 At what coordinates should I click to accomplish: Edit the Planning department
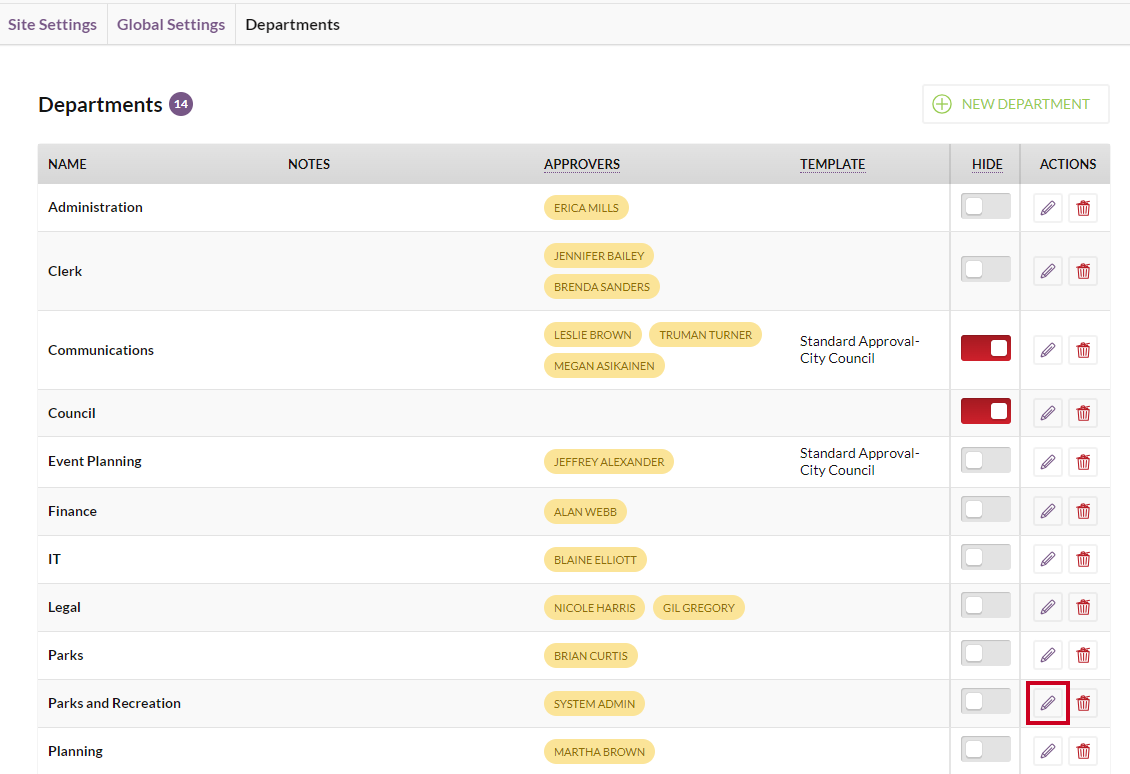click(1048, 752)
